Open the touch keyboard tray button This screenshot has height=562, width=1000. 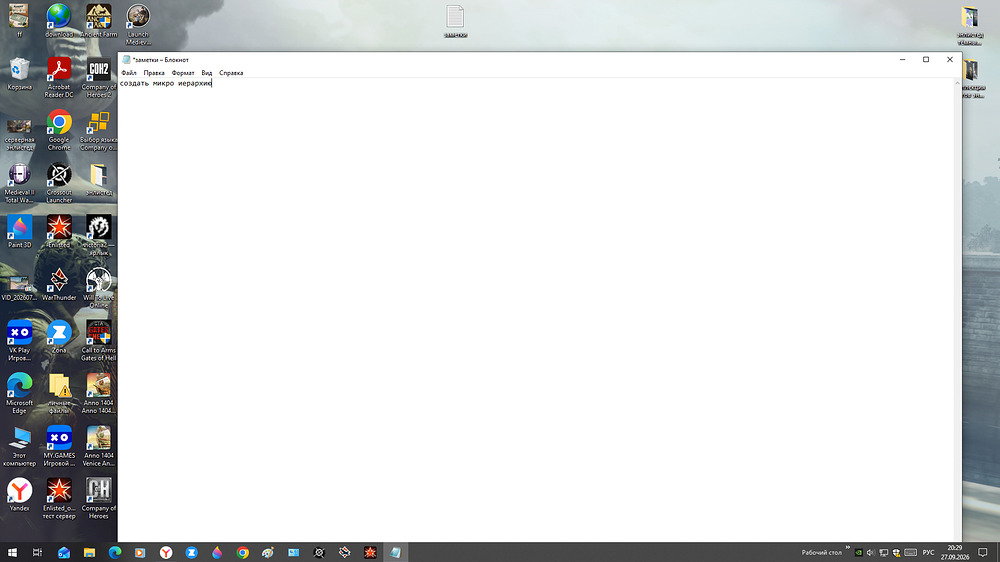tap(911, 552)
